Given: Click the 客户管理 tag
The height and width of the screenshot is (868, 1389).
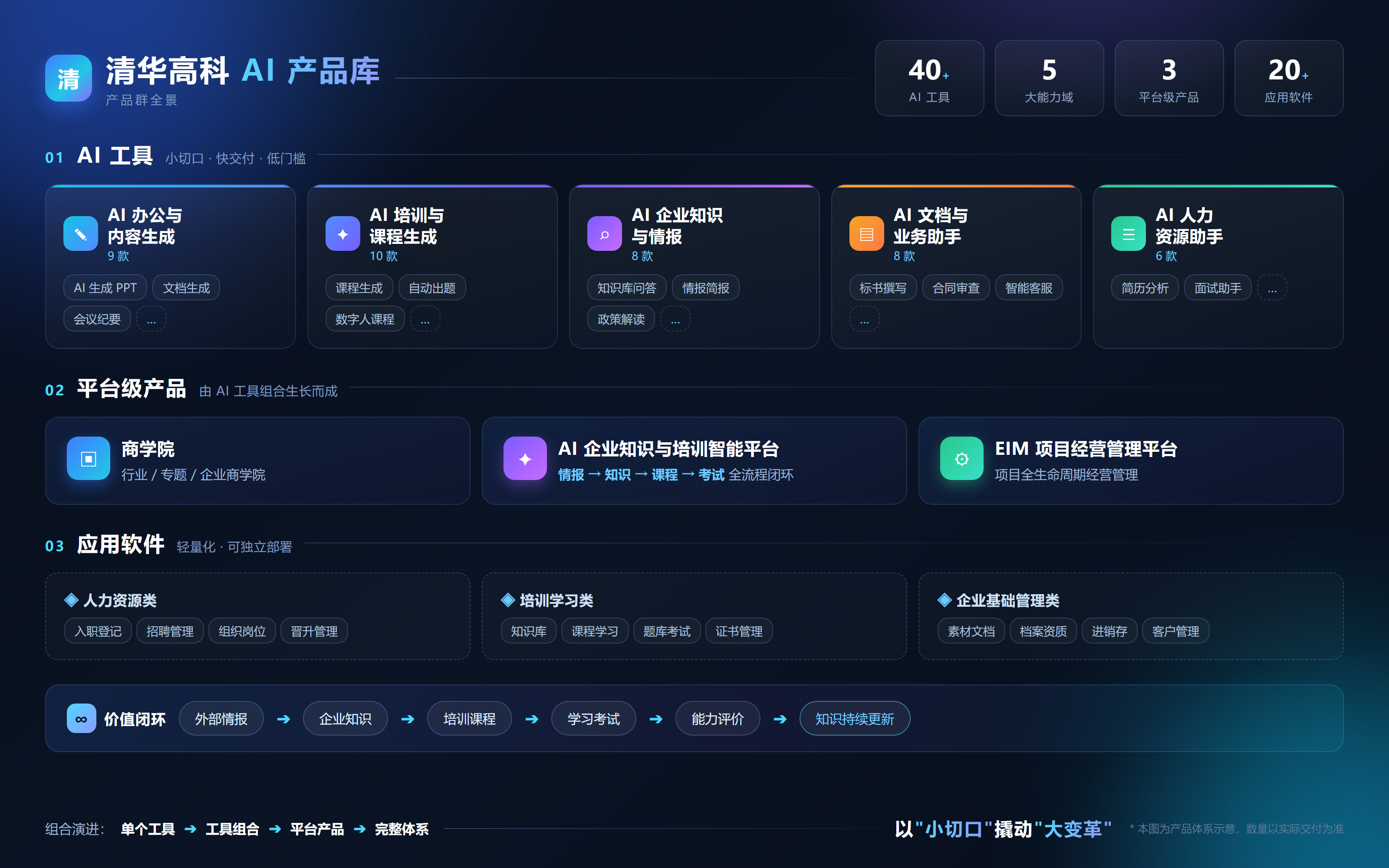Looking at the screenshot, I should point(1175,631).
